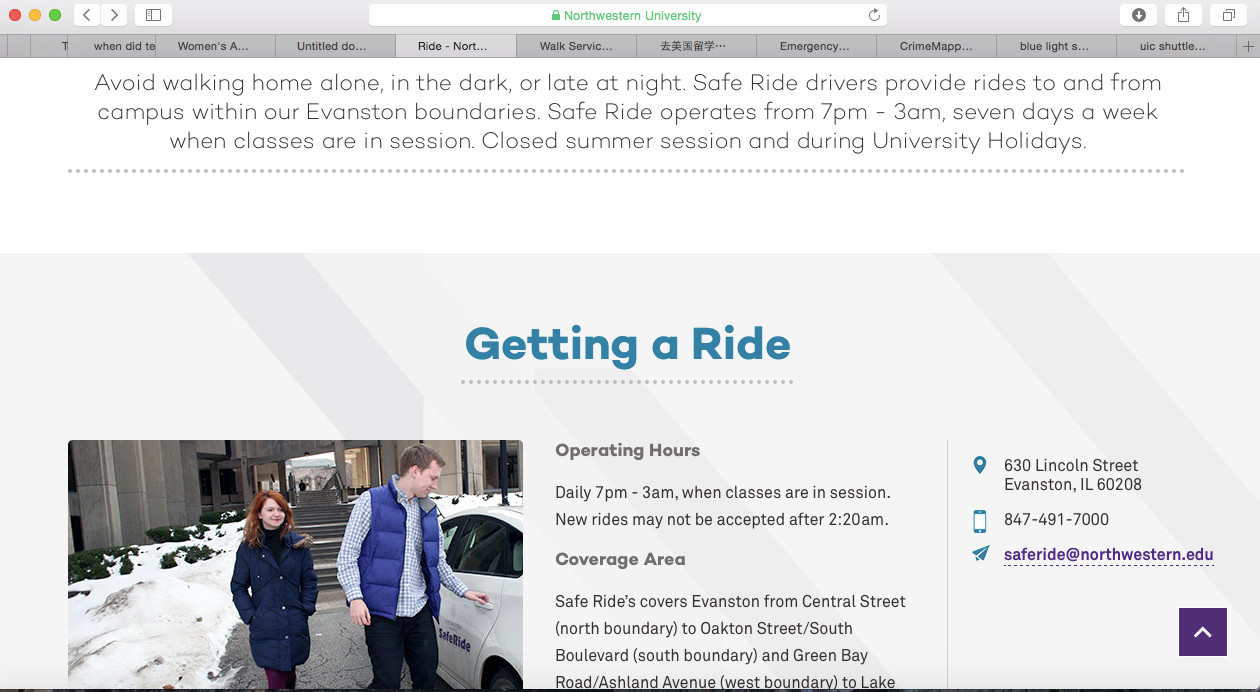The image size is (1260, 692).
Task: Click the Coverage Area heading
Action: [620, 559]
